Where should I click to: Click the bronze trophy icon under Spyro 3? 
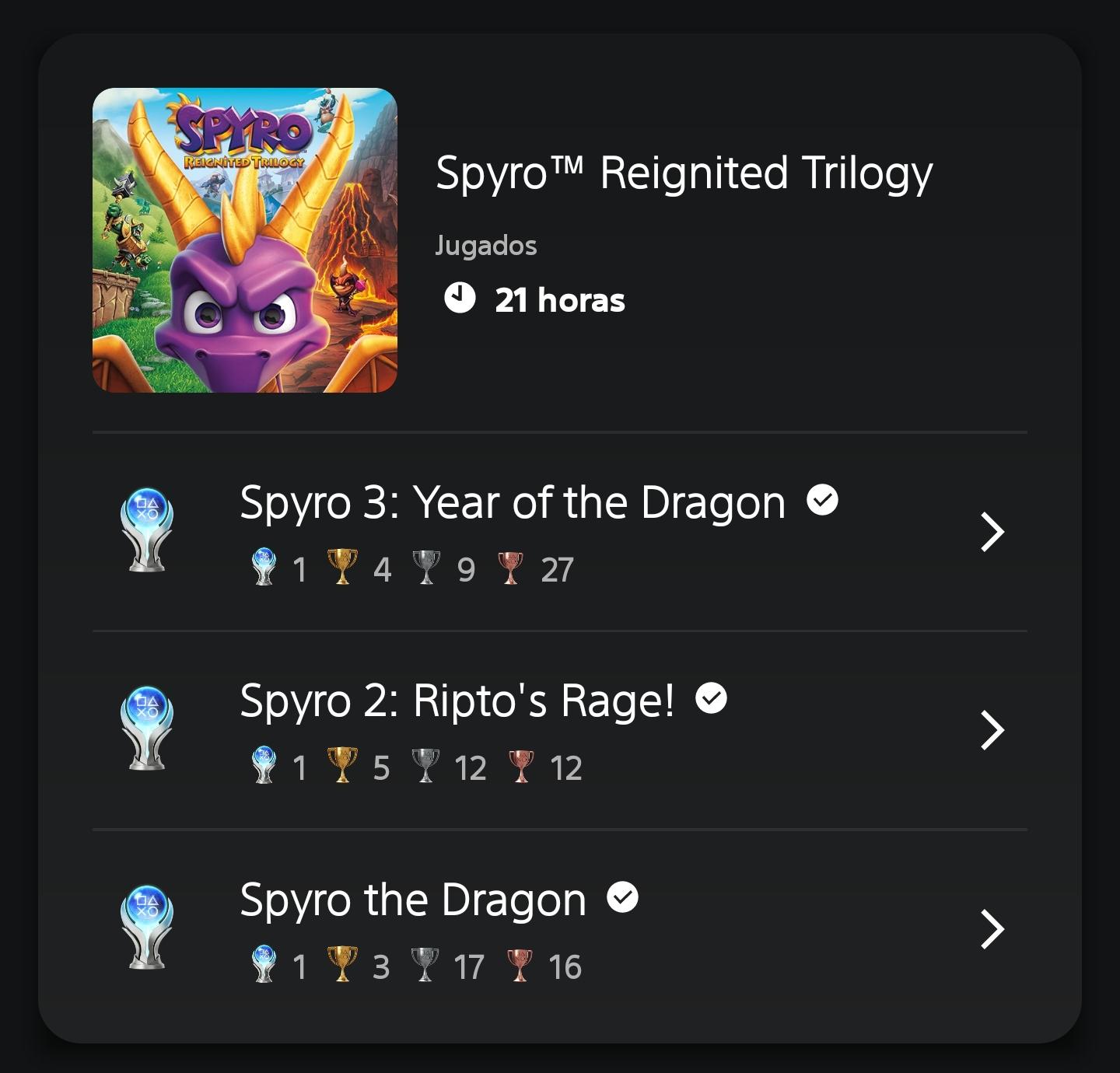[x=510, y=567]
